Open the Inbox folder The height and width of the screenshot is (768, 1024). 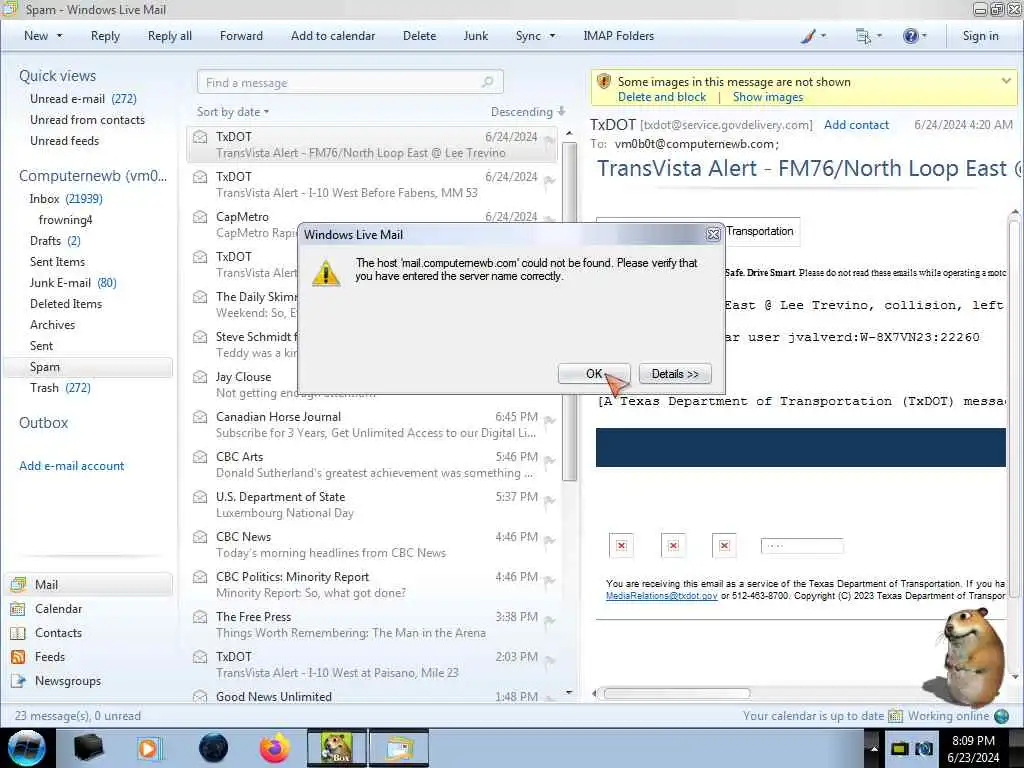pos(66,199)
